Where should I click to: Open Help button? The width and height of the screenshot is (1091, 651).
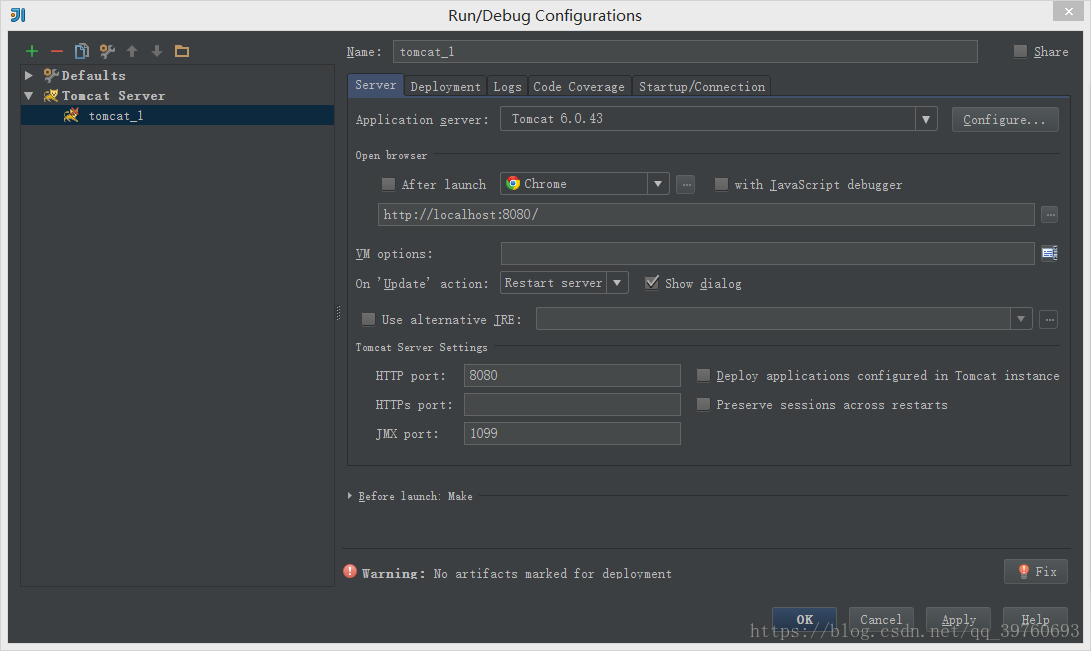coord(1035,619)
